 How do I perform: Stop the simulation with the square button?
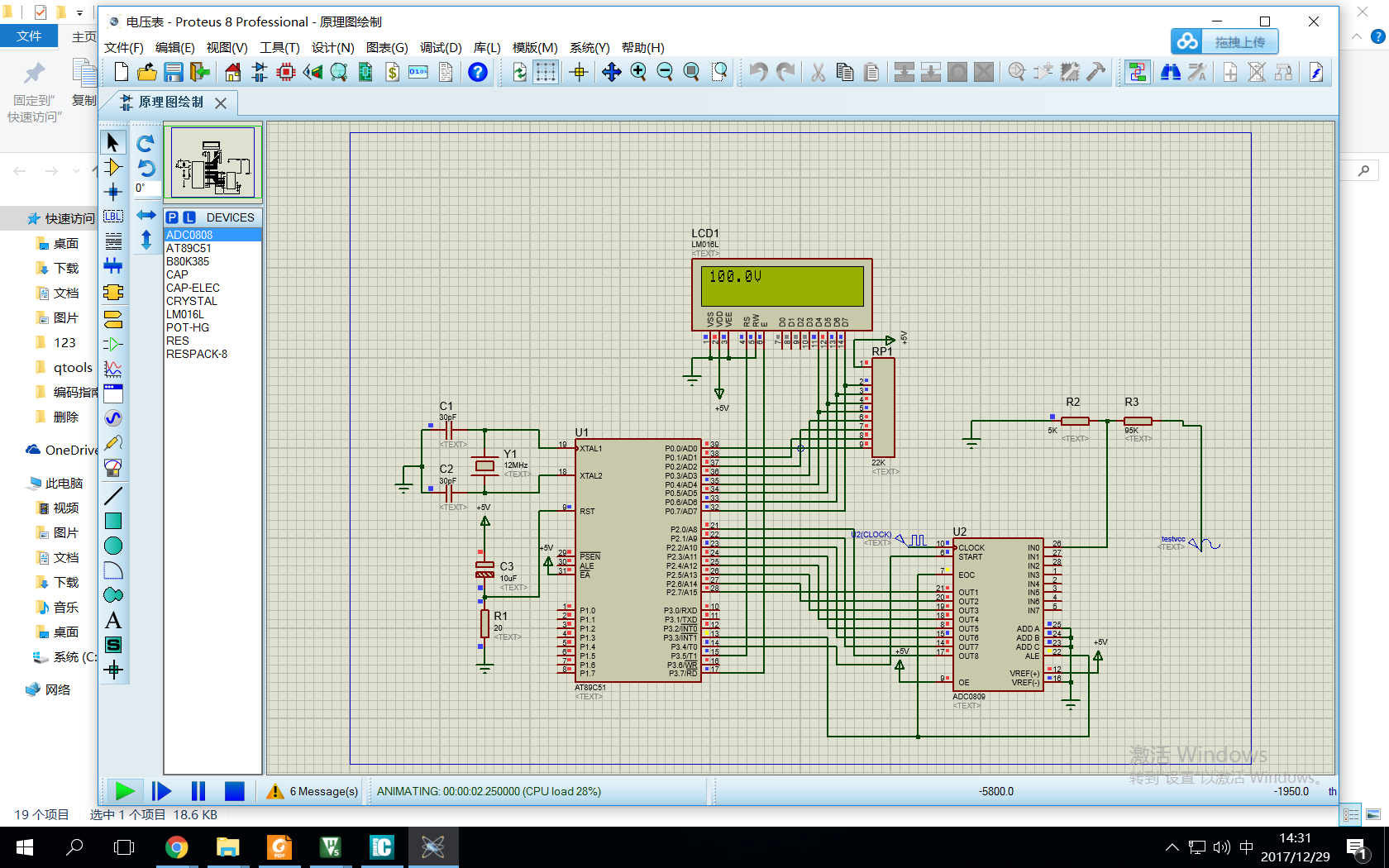pyautogui.click(x=235, y=791)
